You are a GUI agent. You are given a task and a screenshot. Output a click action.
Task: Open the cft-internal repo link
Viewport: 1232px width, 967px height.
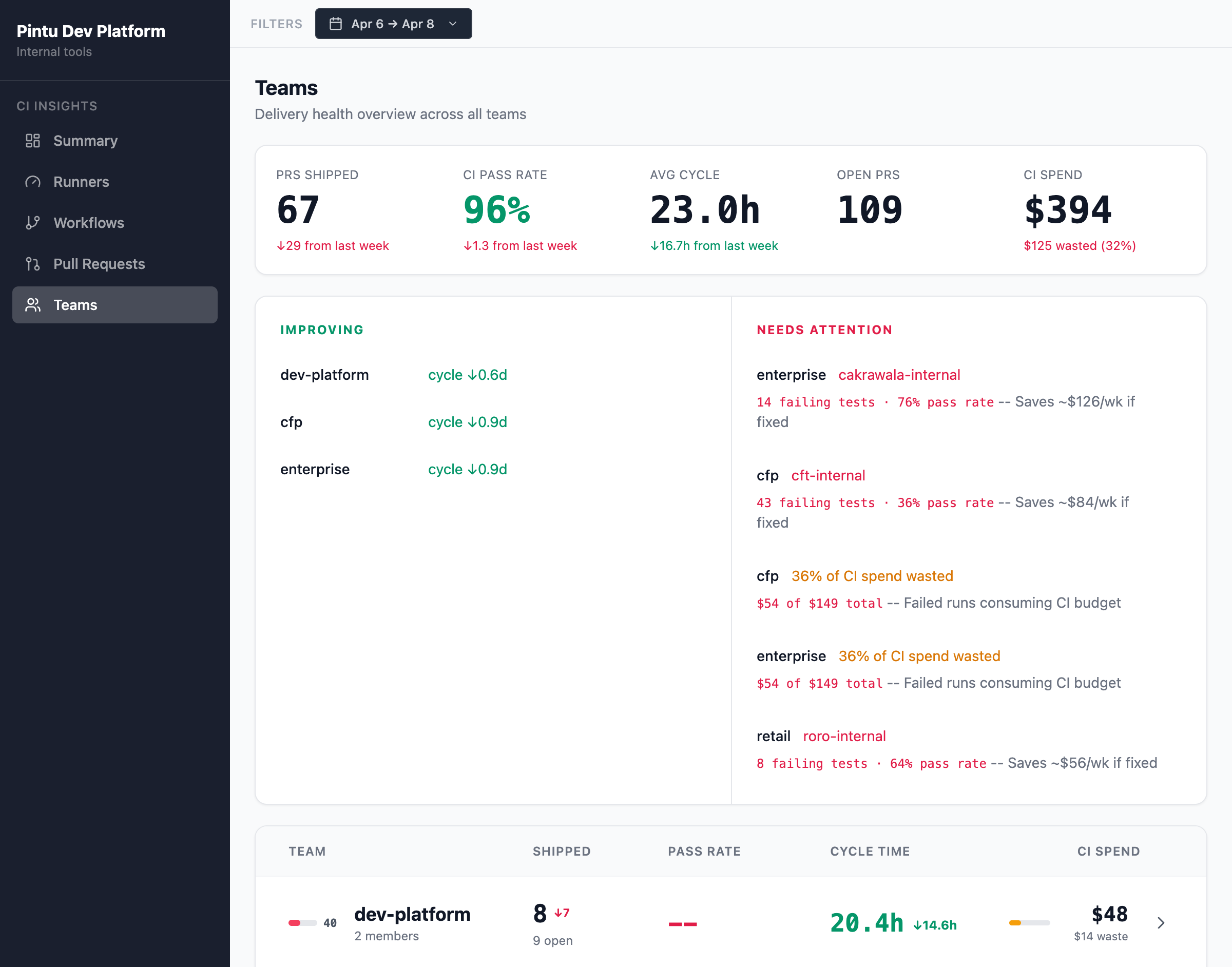(827, 476)
